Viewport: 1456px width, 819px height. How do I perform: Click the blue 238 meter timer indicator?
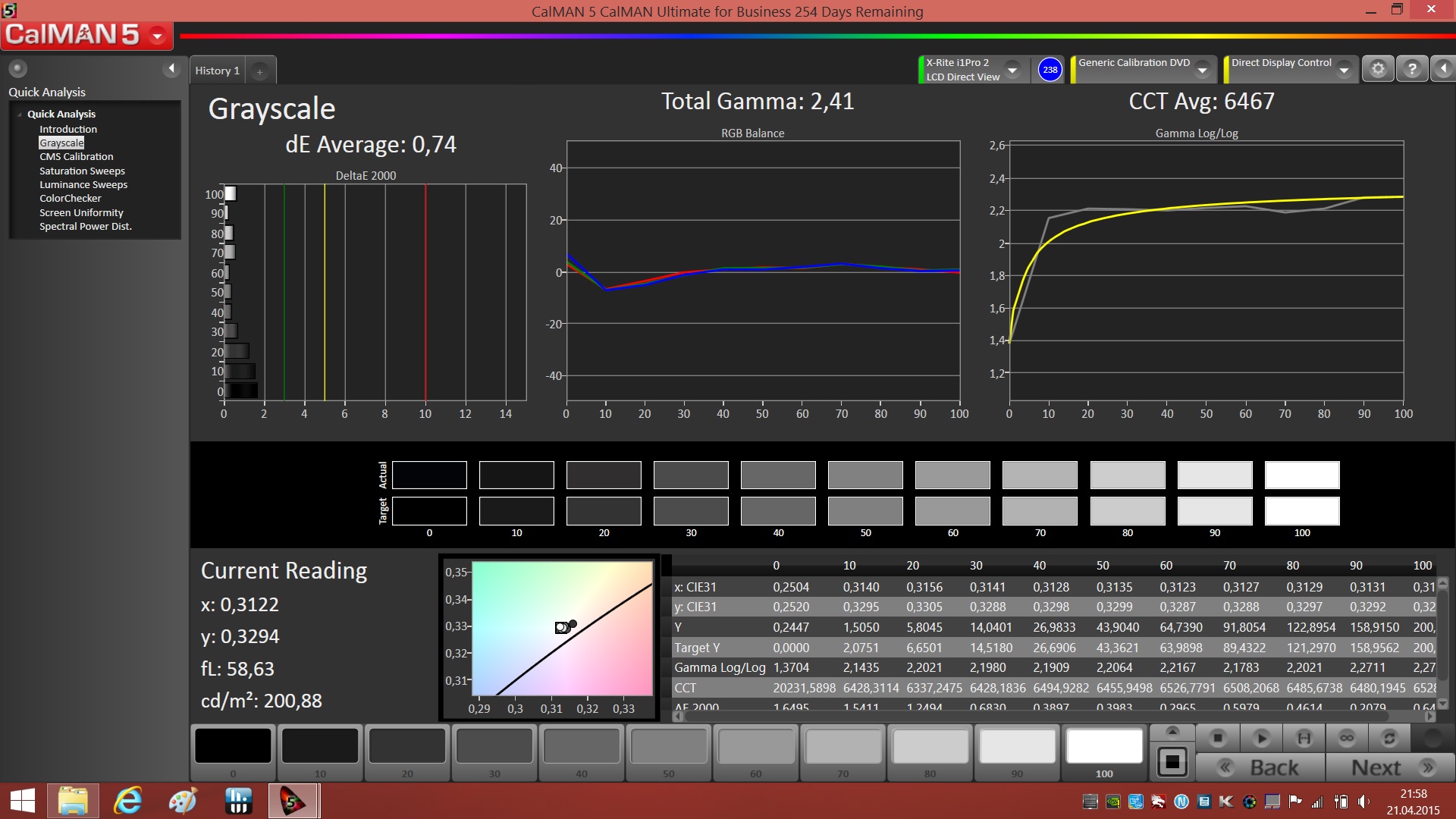pos(1050,70)
